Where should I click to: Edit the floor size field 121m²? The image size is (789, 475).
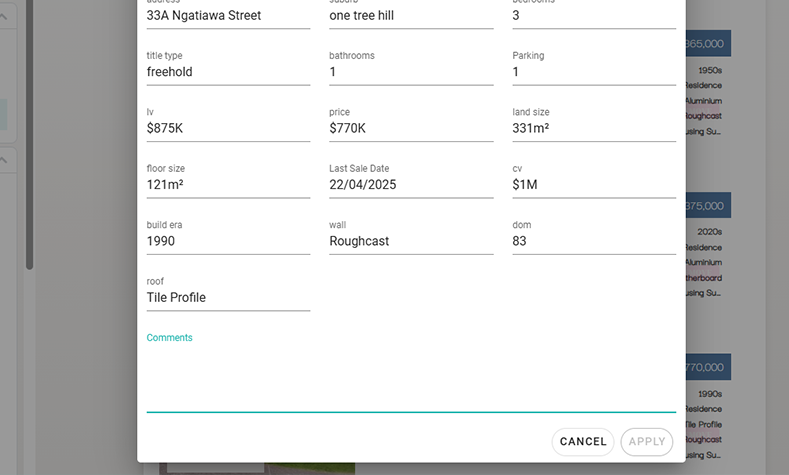[x=228, y=185]
